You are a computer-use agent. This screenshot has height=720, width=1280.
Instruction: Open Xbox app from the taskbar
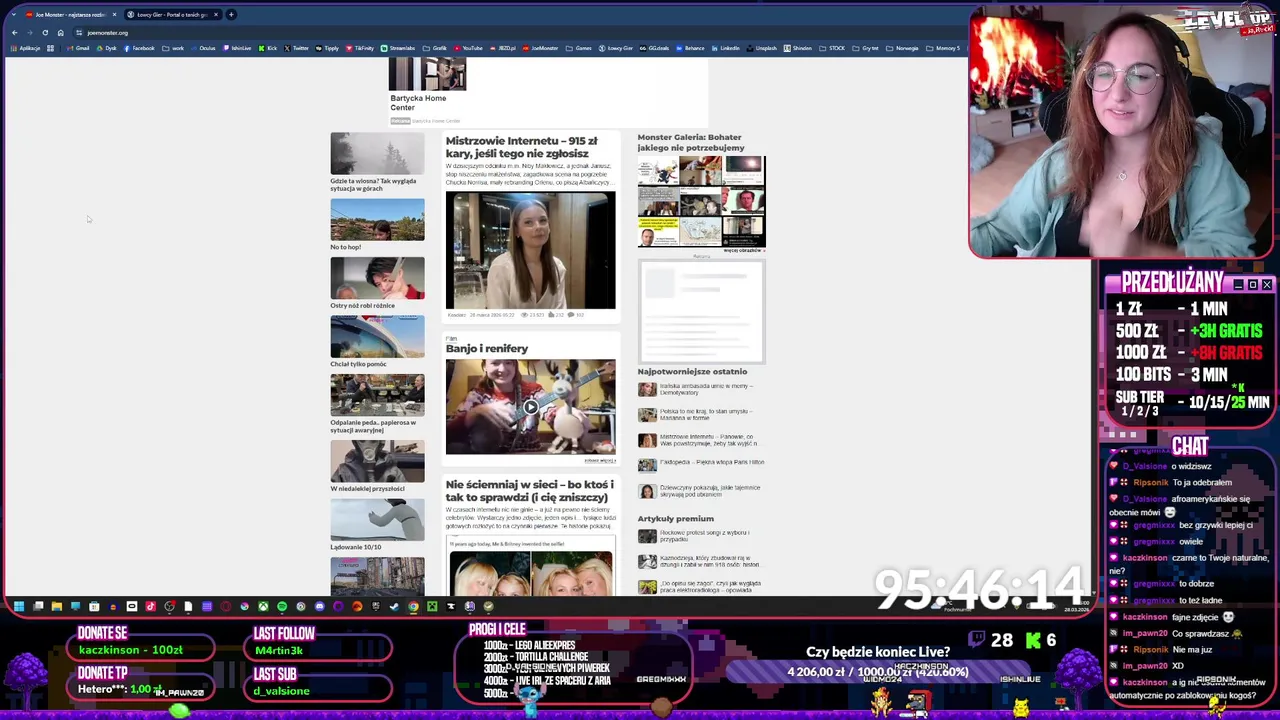tap(263, 606)
